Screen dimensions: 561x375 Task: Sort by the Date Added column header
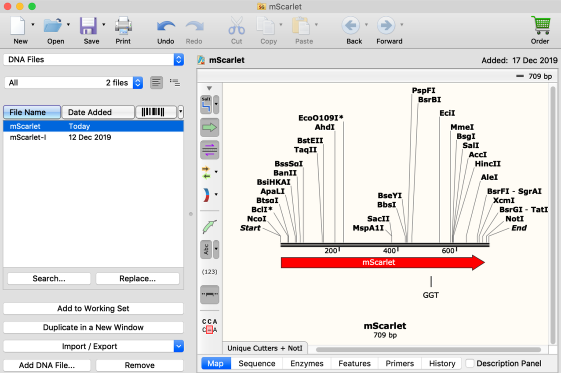coord(98,112)
